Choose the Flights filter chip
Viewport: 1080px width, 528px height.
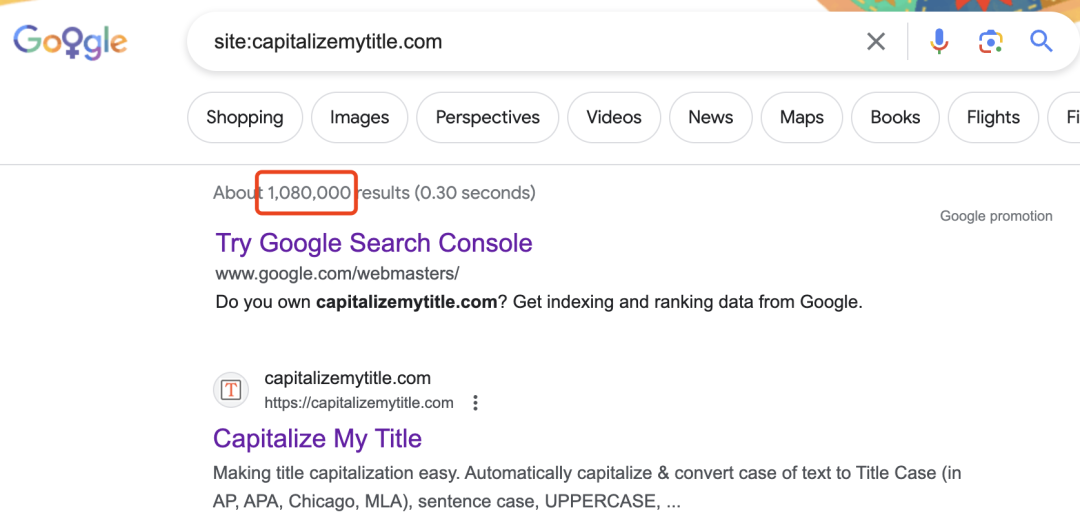coord(993,118)
